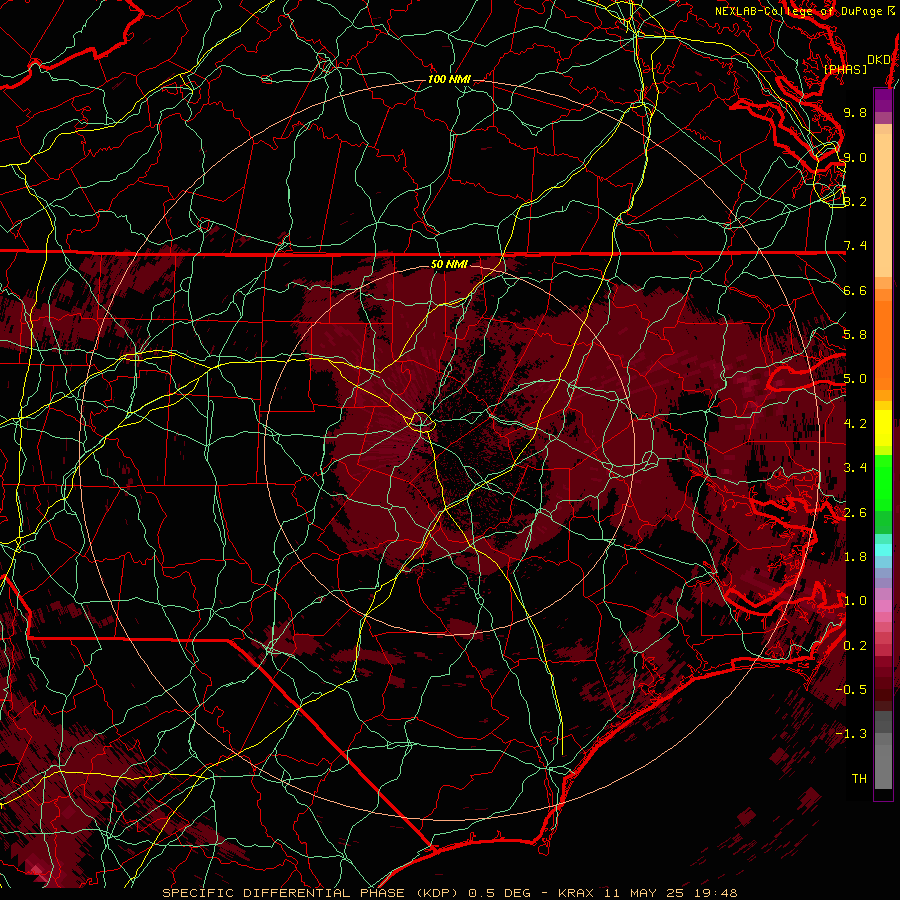Click the 9.8 value on the color scale

coord(855,112)
